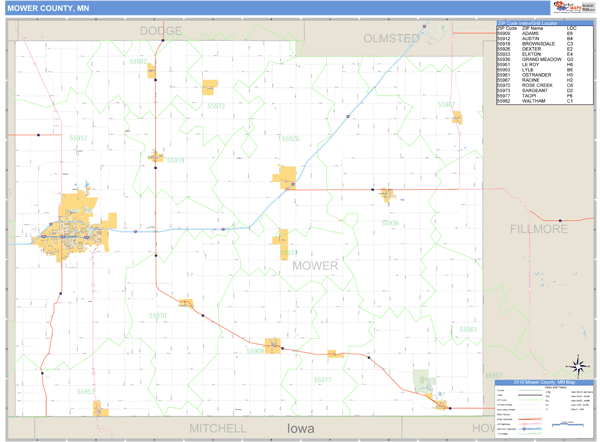600x442 pixels.
Task: Click the 2016 Mower County legend title
Action: 545,383
